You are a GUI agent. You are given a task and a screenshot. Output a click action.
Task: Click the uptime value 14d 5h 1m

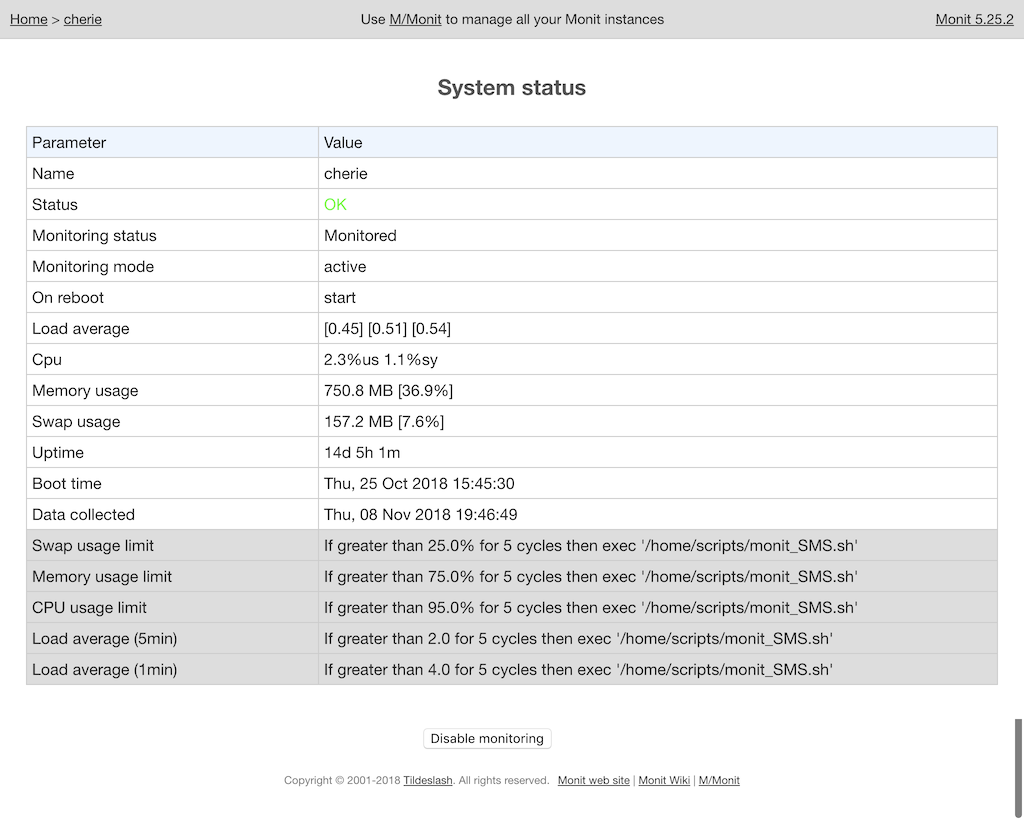(362, 452)
